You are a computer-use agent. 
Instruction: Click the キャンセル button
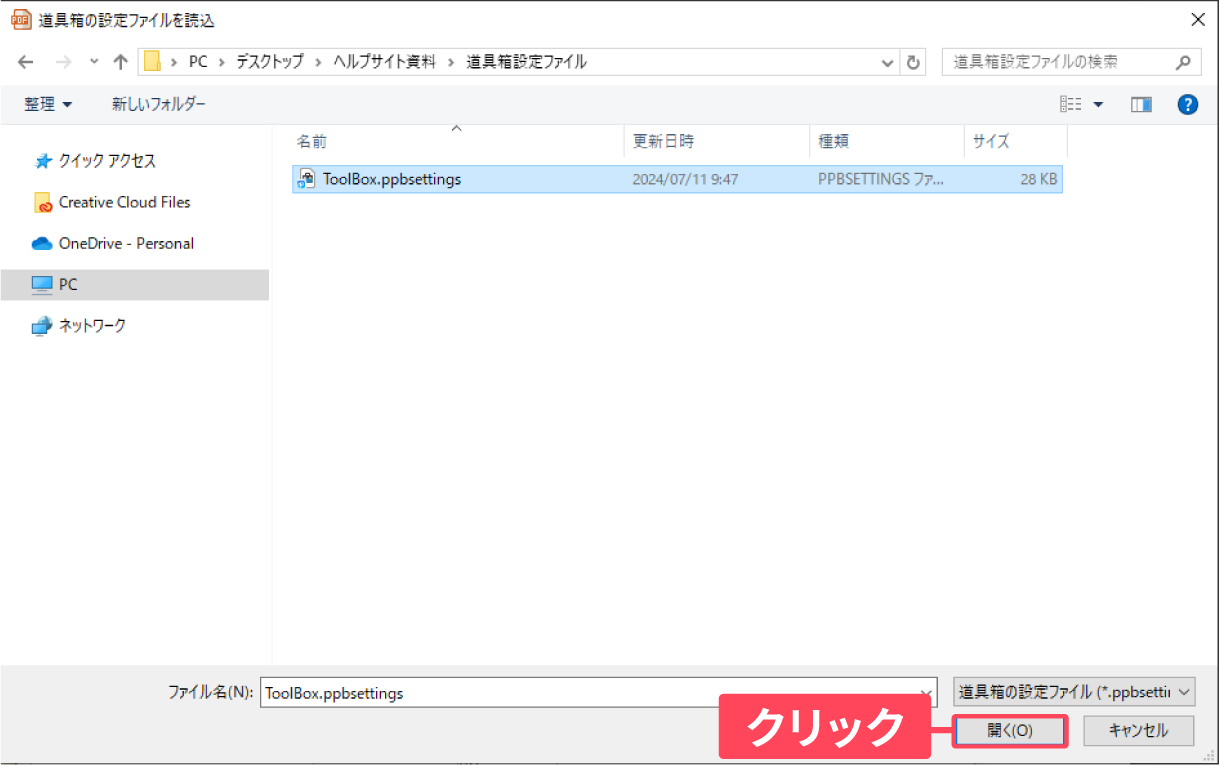1139,731
